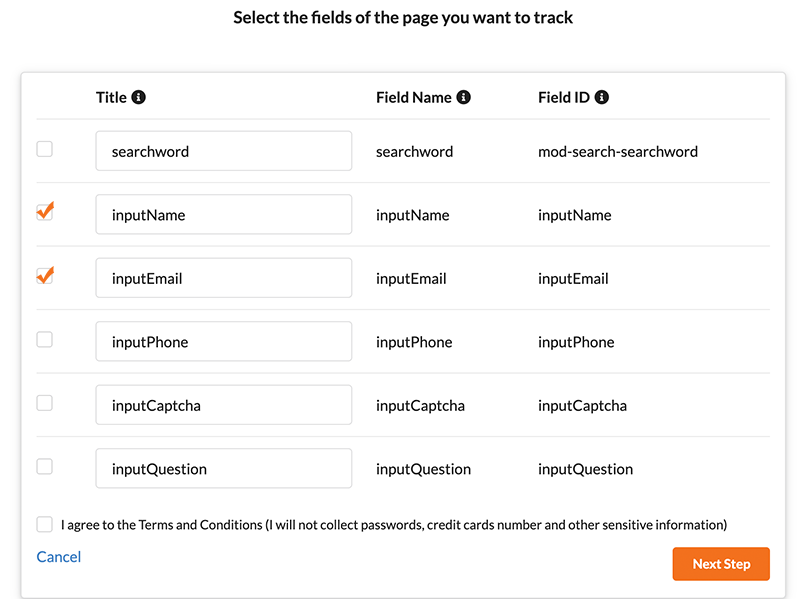Click the info icon beside Field ID
Viewport: 800px width, 599px height.
point(602,97)
